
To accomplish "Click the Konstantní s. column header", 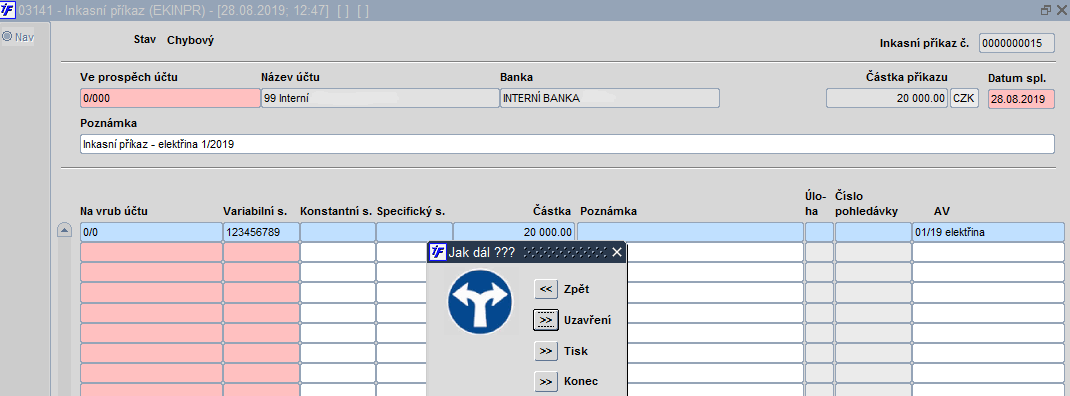I will 336,211.
